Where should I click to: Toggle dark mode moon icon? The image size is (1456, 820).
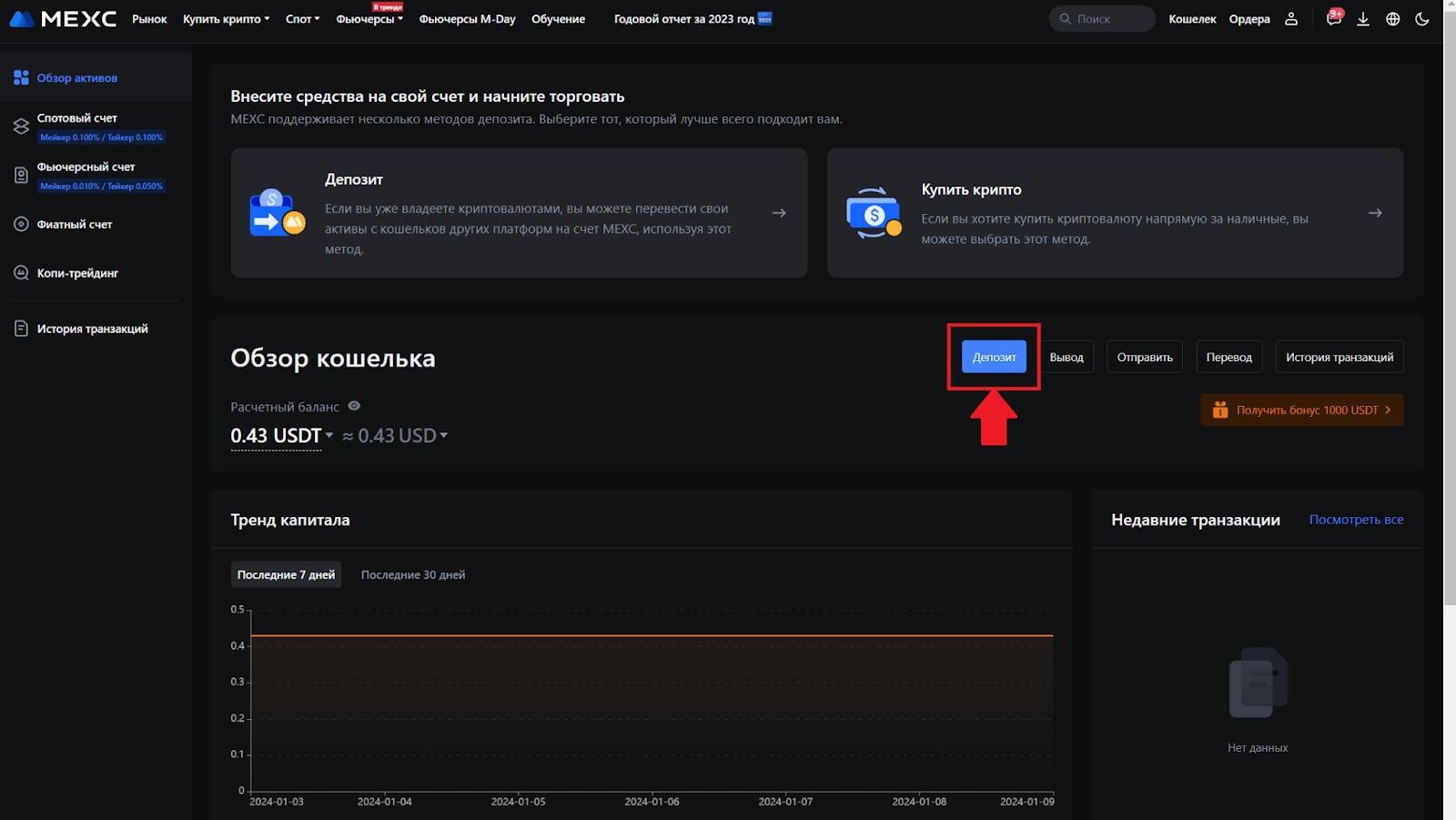[1421, 19]
